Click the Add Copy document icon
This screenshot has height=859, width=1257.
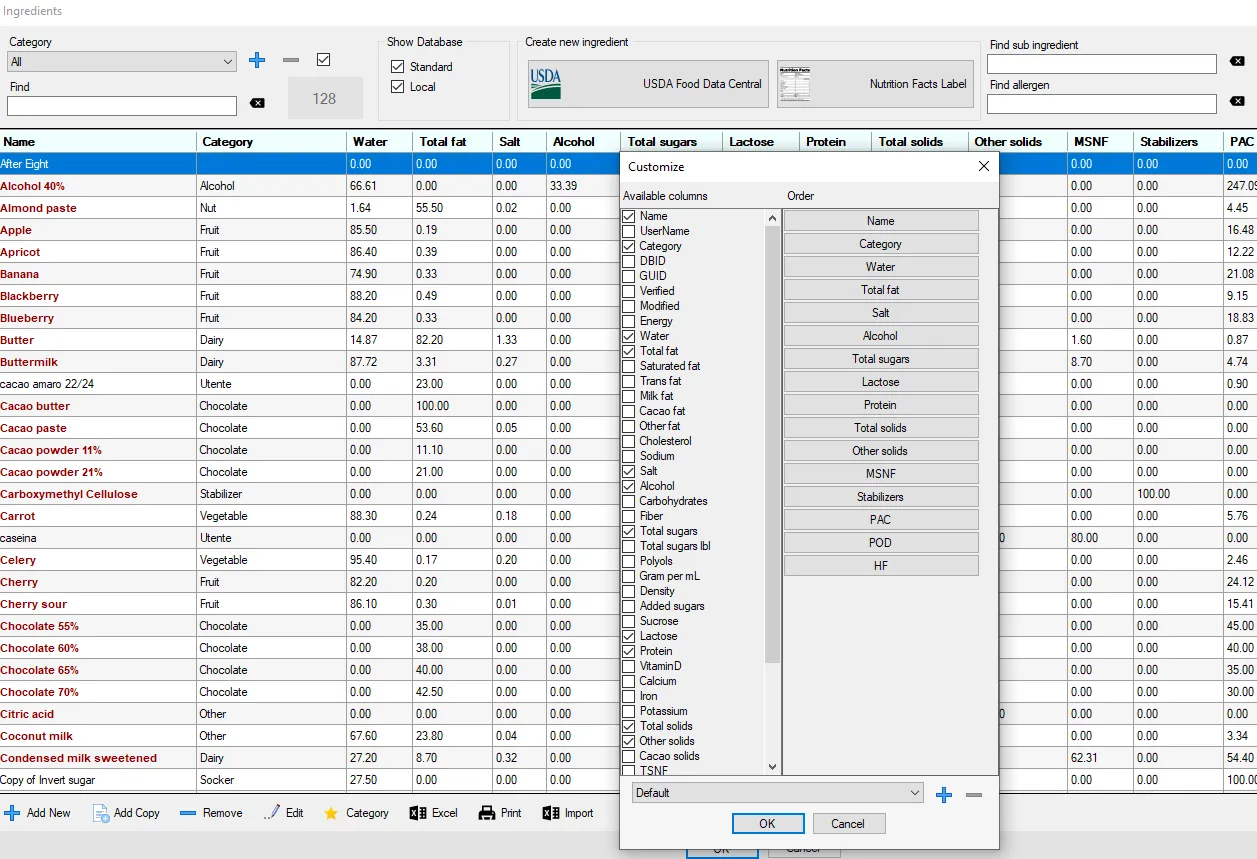tap(101, 813)
